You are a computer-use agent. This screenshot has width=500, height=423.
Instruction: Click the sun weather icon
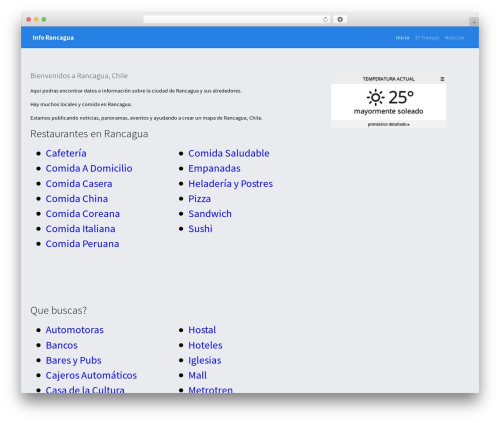[x=375, y=97]
